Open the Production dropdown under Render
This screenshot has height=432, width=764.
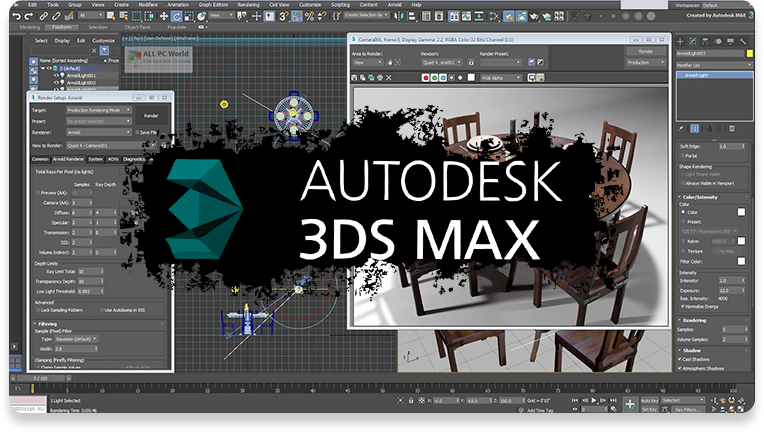[646, 62]
